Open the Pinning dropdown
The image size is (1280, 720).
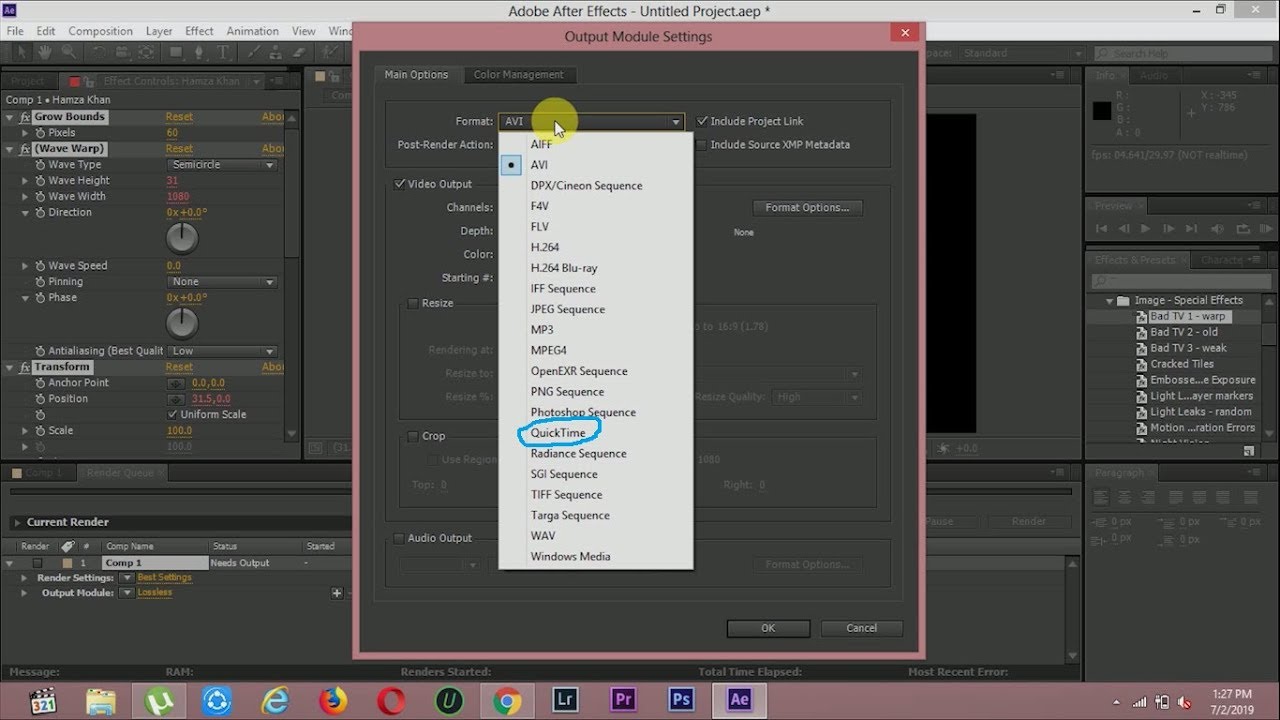point(222,282)
